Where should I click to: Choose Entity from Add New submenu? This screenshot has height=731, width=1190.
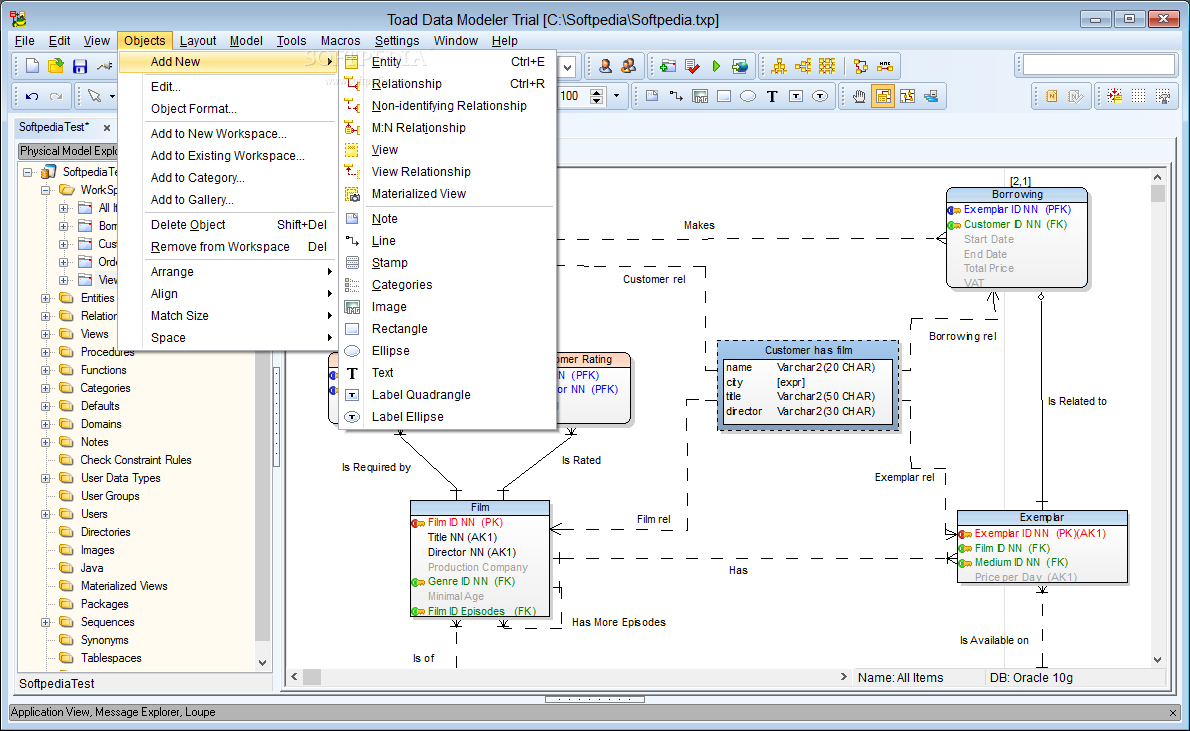pos(448,61)
